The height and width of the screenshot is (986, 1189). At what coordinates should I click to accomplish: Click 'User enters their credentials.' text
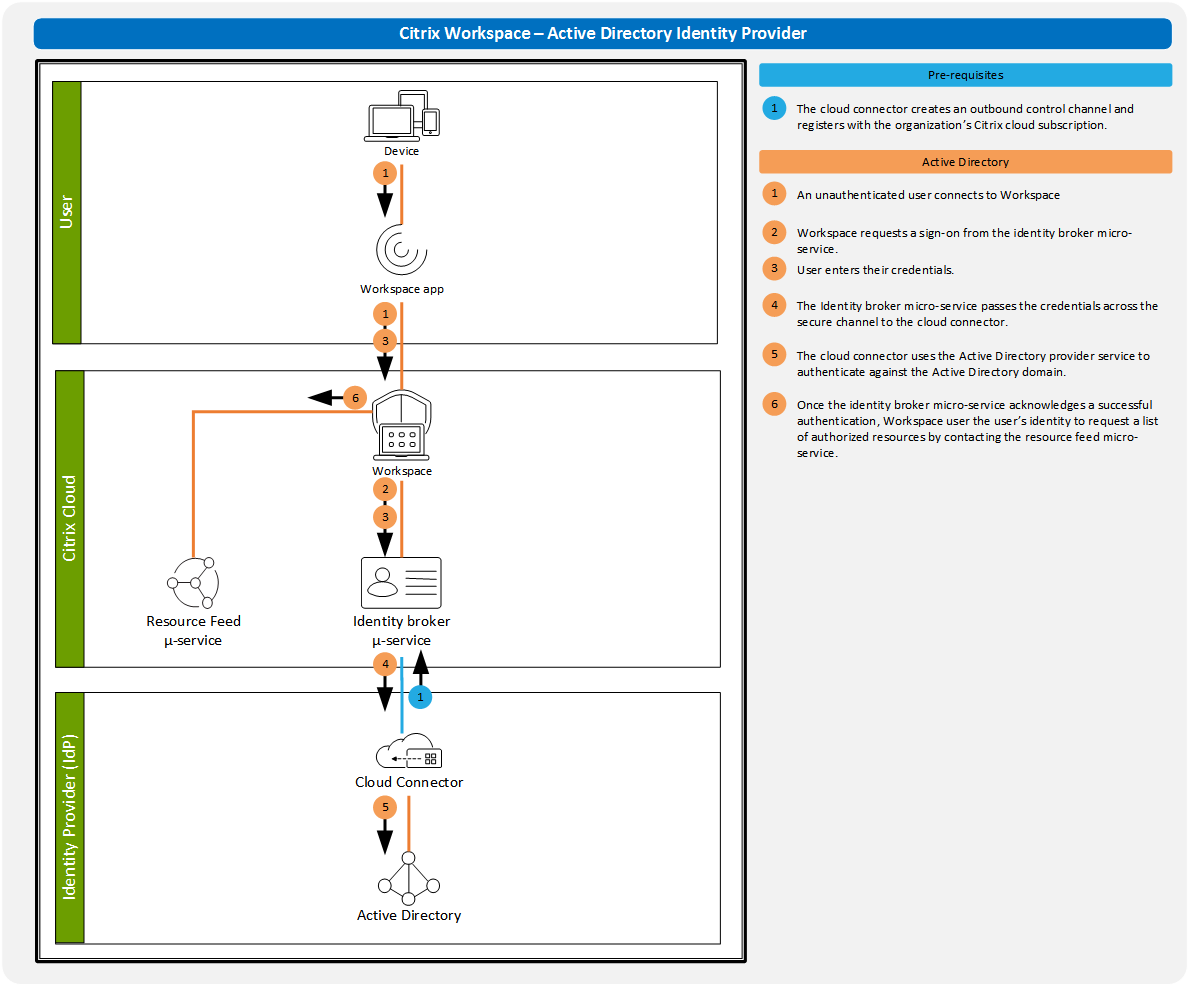875,270
